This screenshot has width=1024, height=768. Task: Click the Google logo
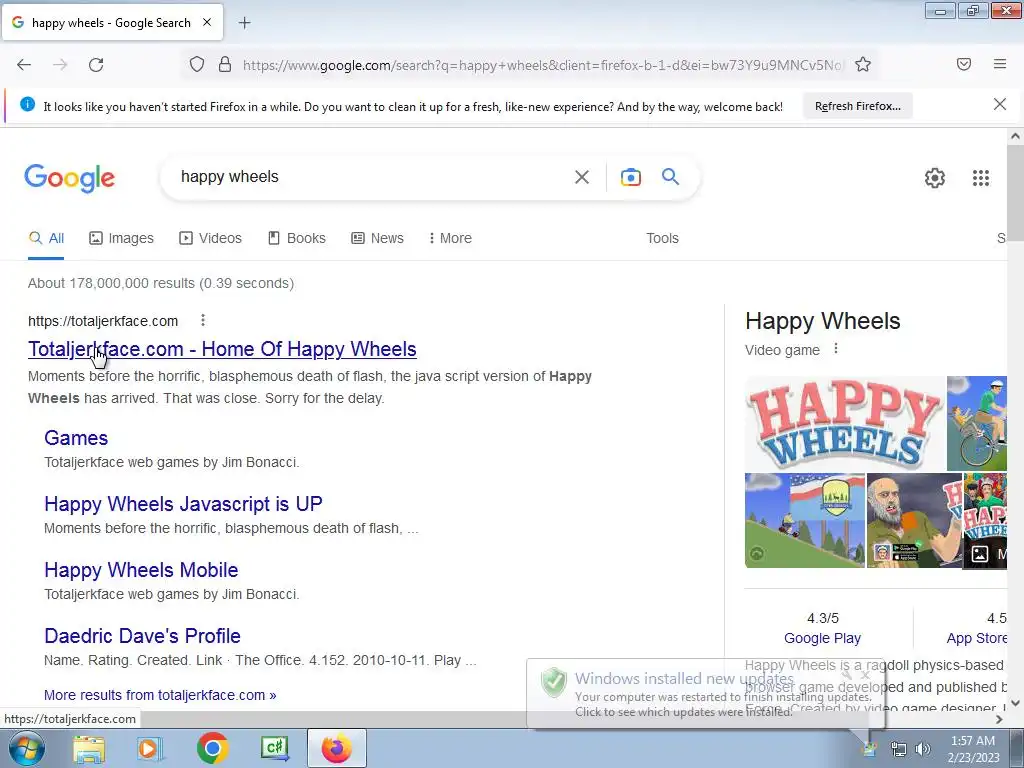pos(69,178)
